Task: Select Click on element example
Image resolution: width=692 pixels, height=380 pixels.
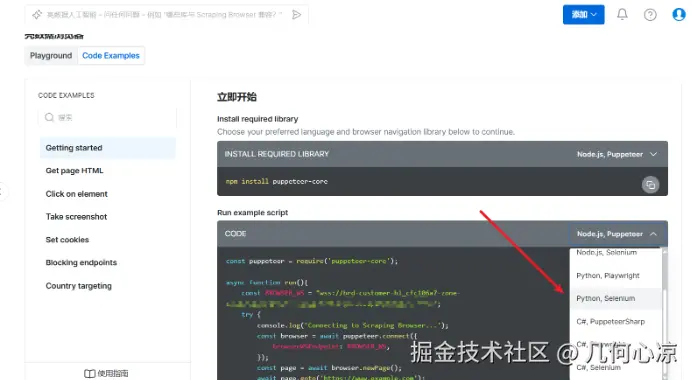Action: pos(76,194)
